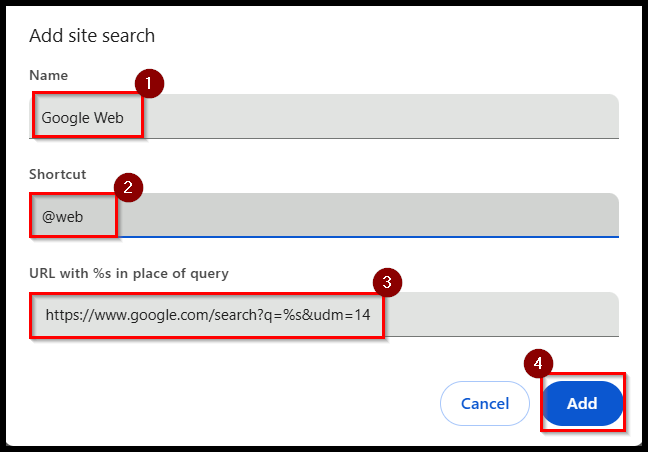Focus the Name input field
Viewport: 648px width, 452px height.
coord(324,117)
